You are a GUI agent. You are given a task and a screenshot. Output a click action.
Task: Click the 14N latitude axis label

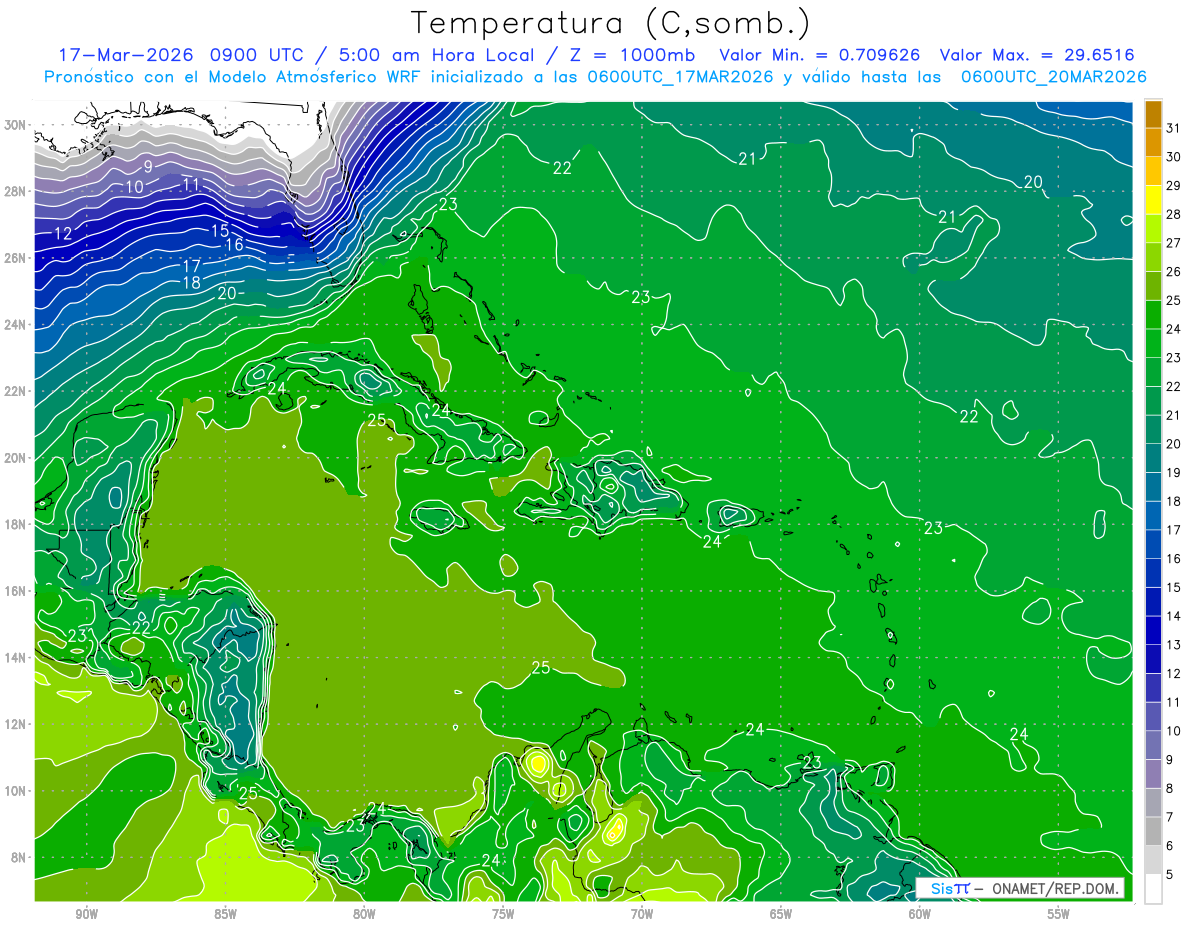(17, 658)
